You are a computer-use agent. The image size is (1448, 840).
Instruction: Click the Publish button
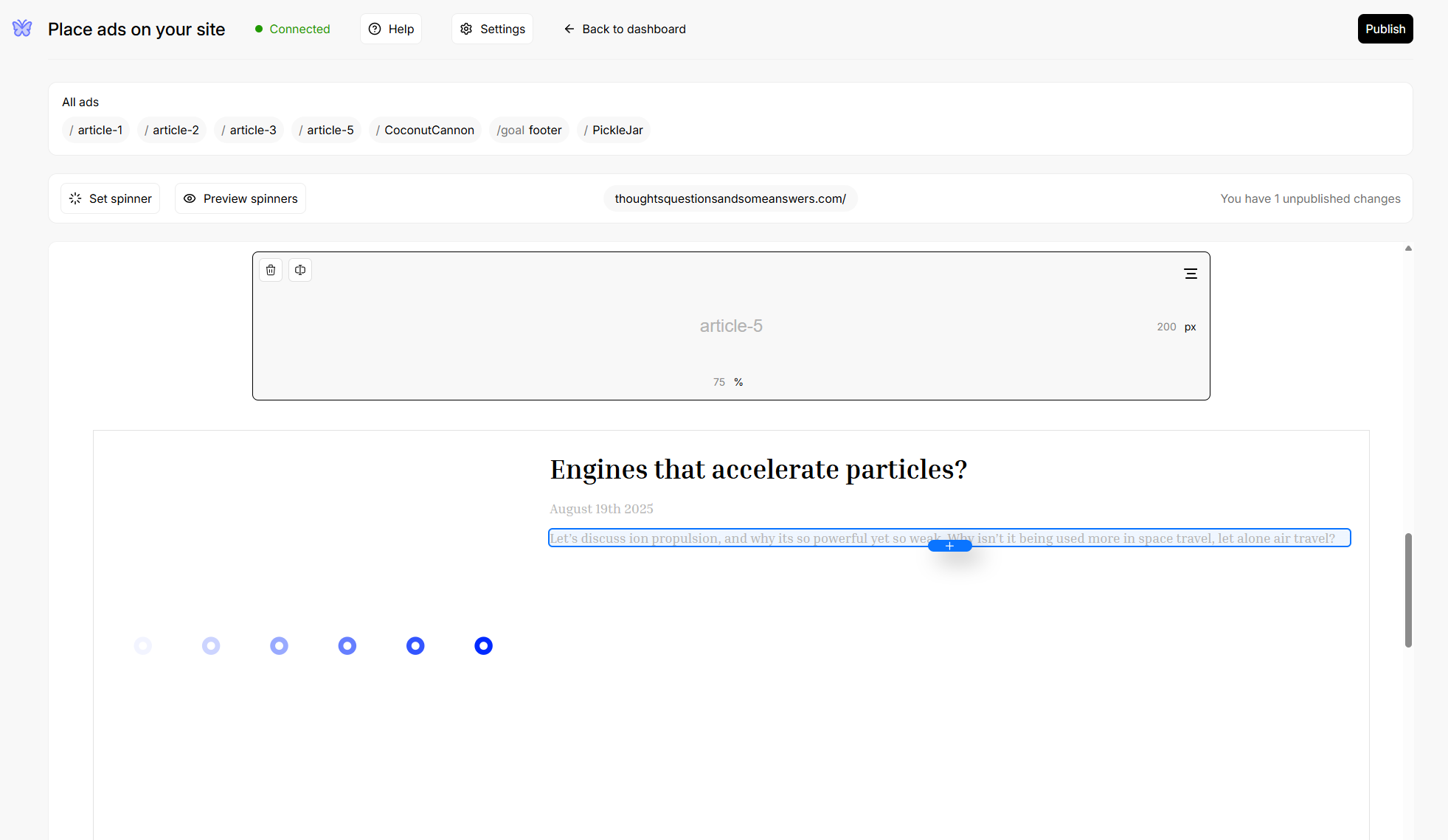point(1385,29)
